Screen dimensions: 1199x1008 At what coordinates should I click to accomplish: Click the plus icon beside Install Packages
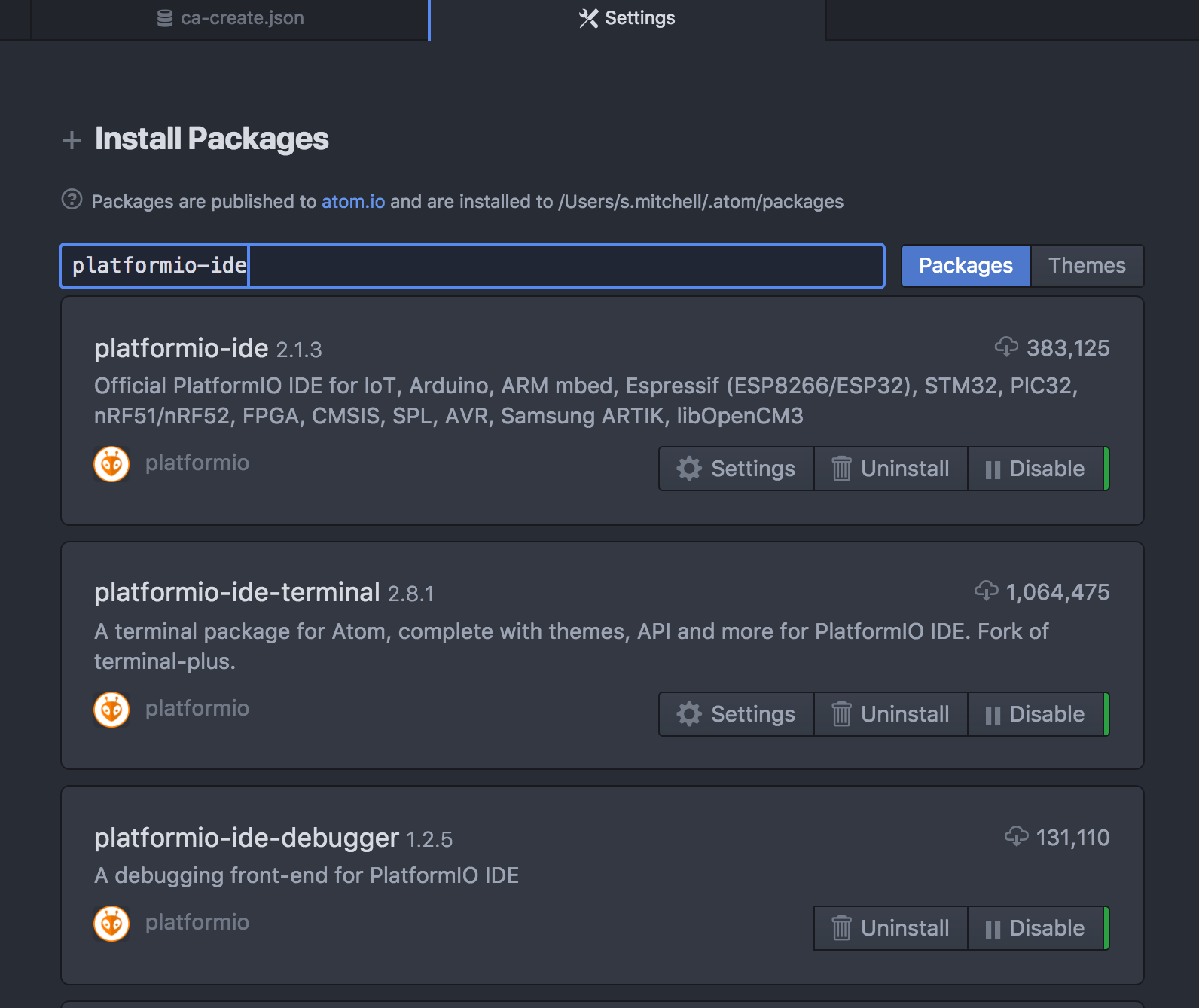coord(72,140)
